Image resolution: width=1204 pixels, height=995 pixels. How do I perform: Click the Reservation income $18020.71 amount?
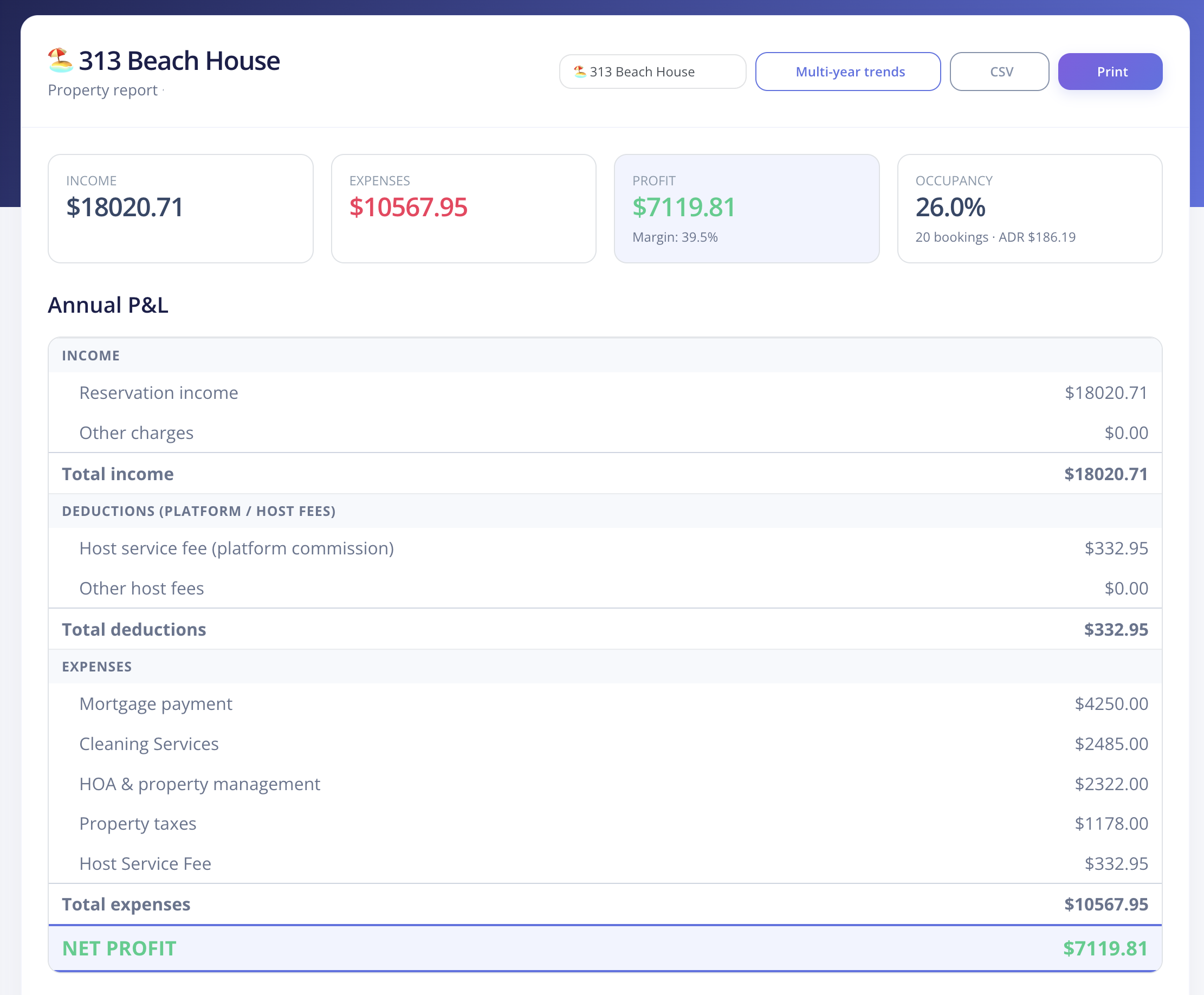(1106, 393)
